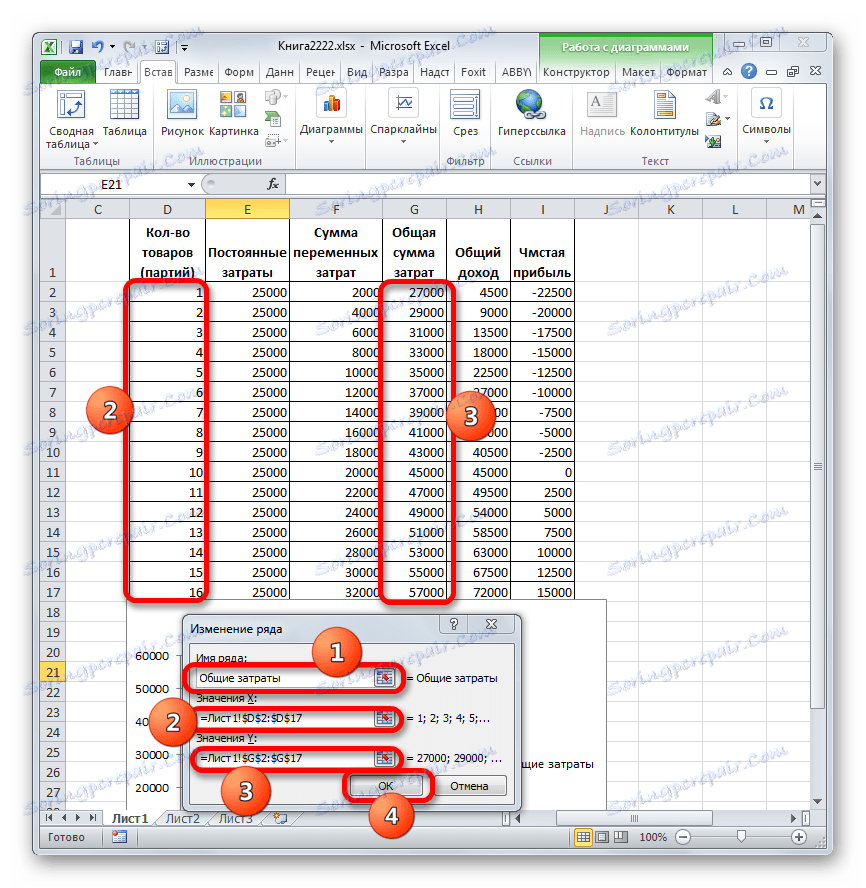Collapse dialog via Имя ряда range selector

[x=385, y=678]
